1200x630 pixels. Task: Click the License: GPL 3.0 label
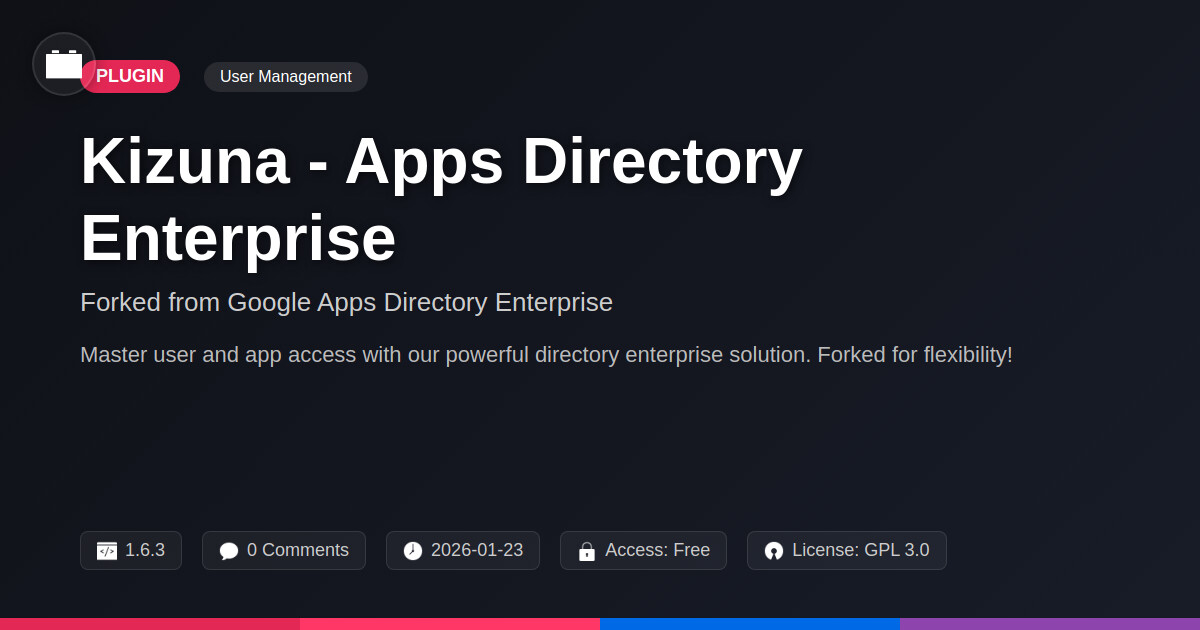click(x=860, y=550)
